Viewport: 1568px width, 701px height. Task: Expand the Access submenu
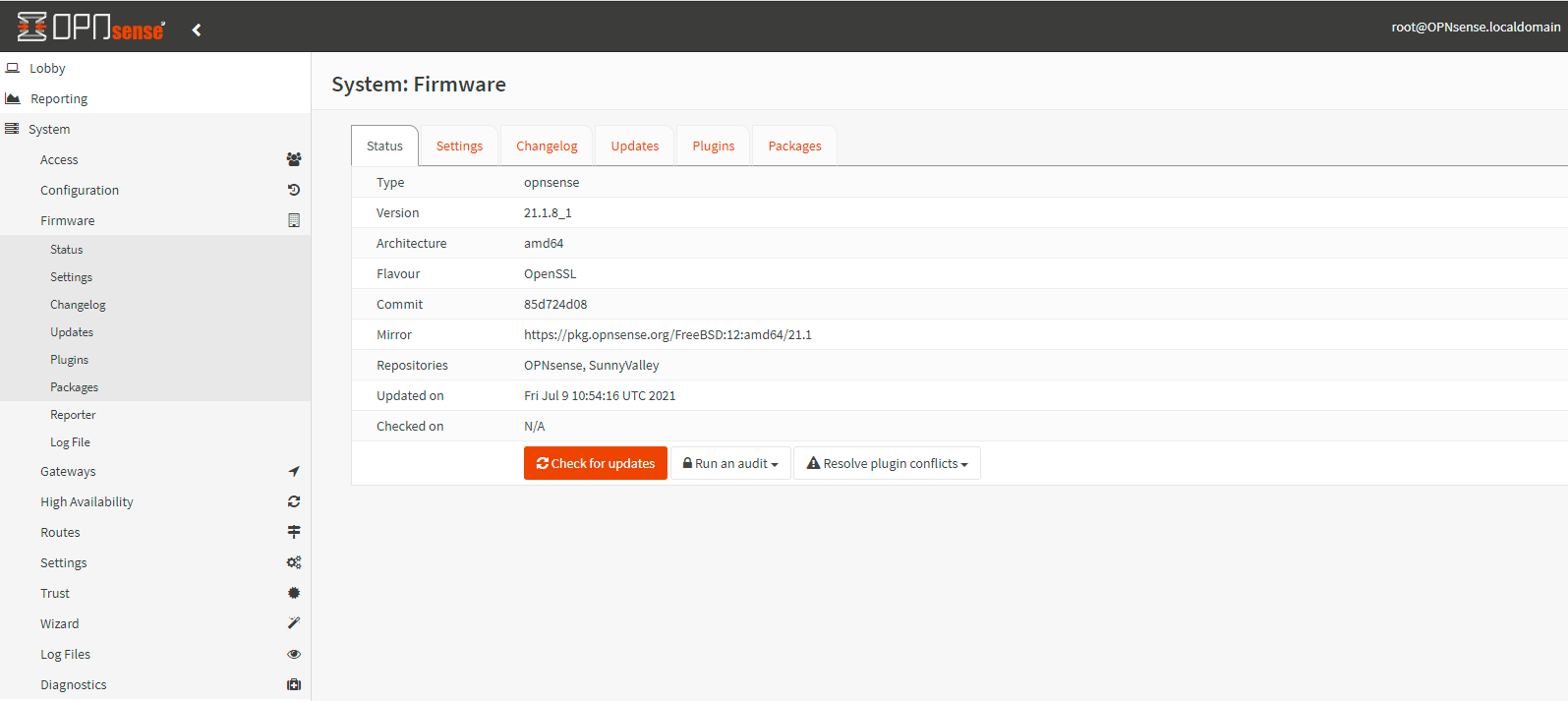point(155,159)
